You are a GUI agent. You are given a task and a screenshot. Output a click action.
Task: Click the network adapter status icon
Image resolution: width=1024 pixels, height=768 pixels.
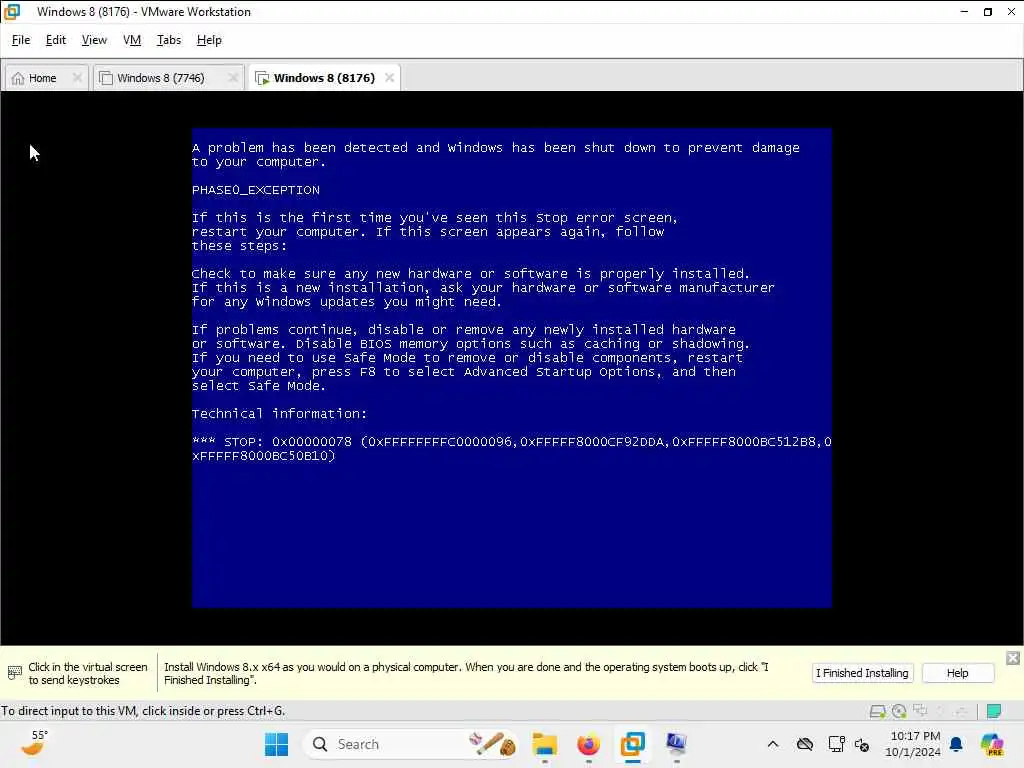pyautogui.click(x=920, y=711)
